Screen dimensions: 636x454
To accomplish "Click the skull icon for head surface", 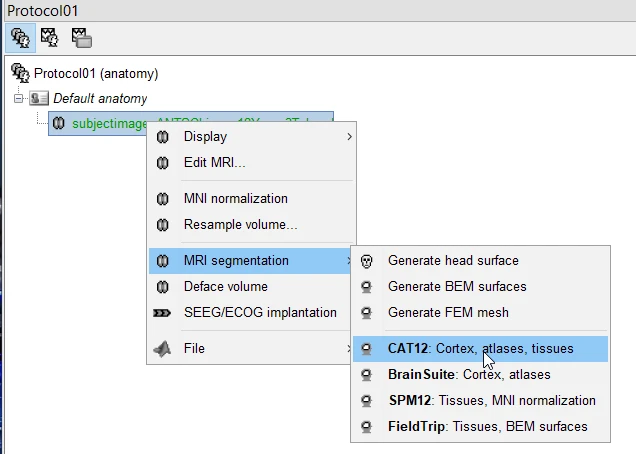I will [x=368, y=260].
